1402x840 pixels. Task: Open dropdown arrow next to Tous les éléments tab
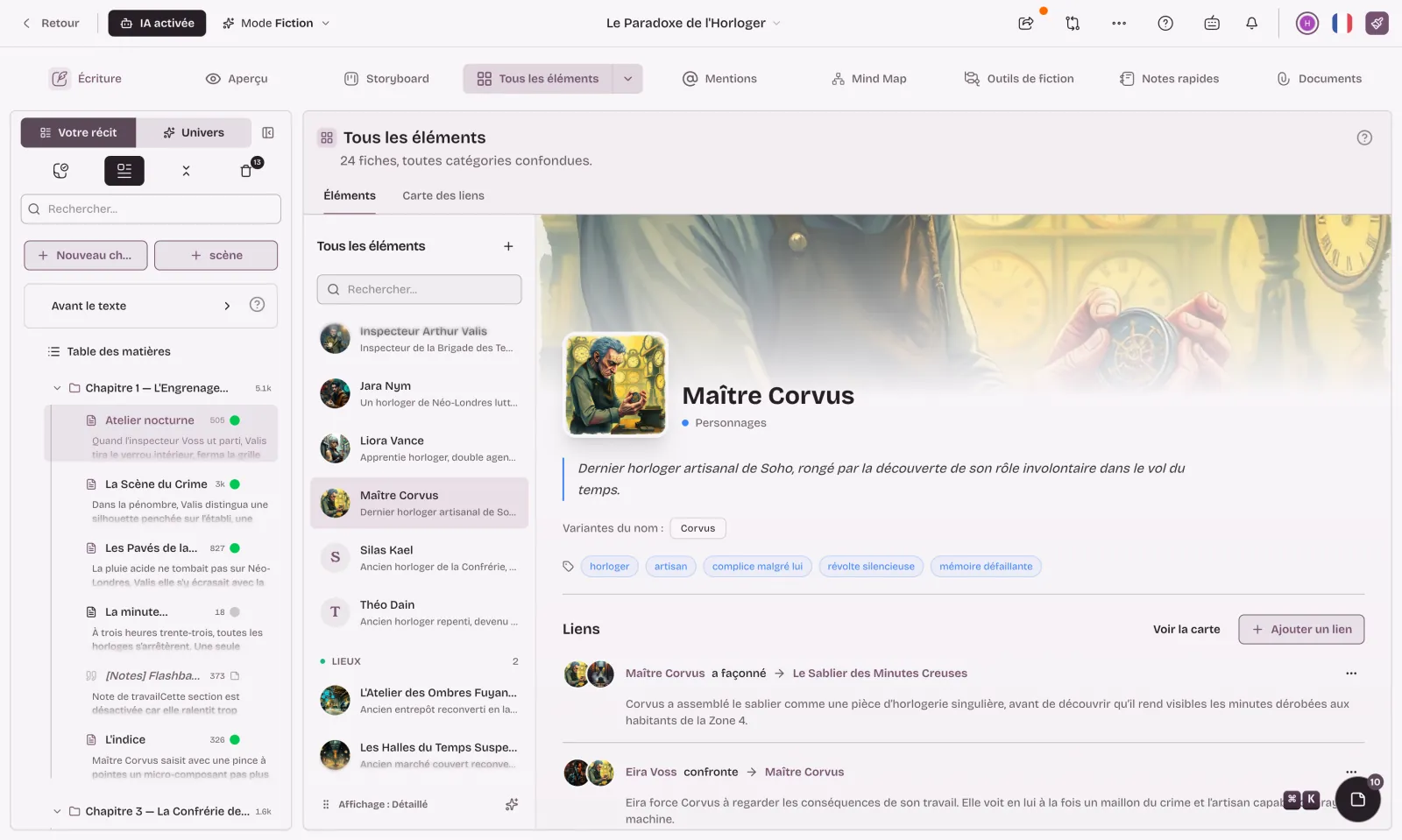(x=627, y=79)
